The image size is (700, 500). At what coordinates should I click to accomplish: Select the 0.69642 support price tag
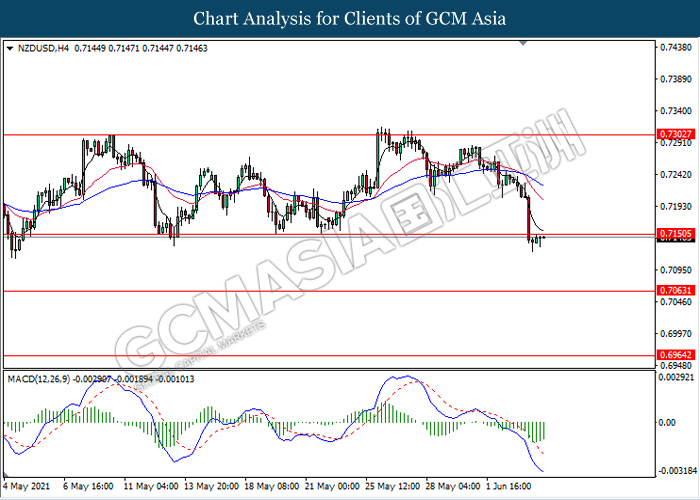coord(672,355)
